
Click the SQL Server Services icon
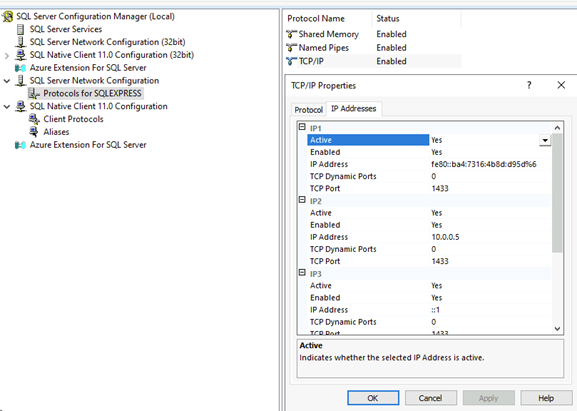21,29
